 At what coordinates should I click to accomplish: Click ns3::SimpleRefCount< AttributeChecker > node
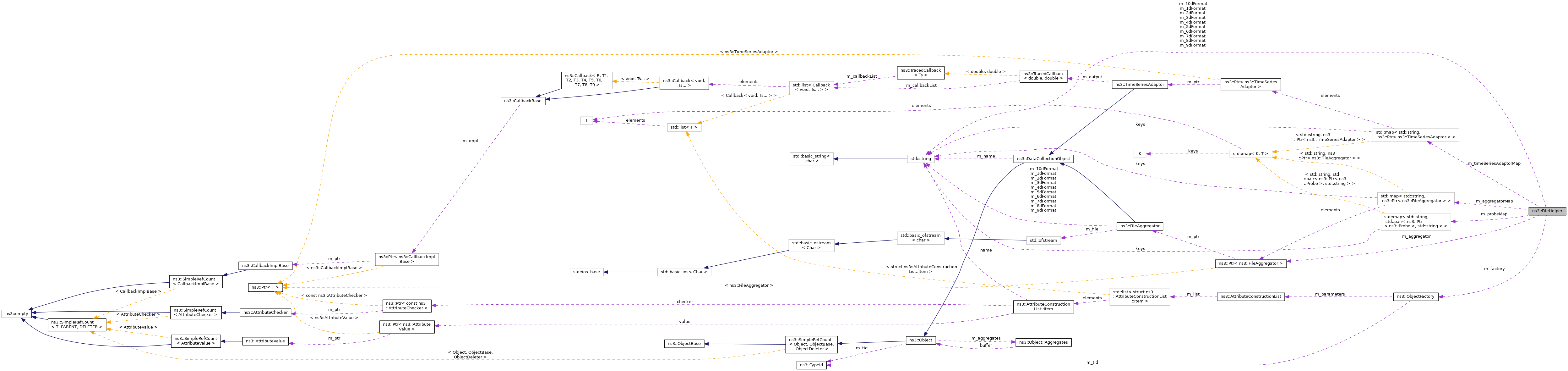[195, 313]
